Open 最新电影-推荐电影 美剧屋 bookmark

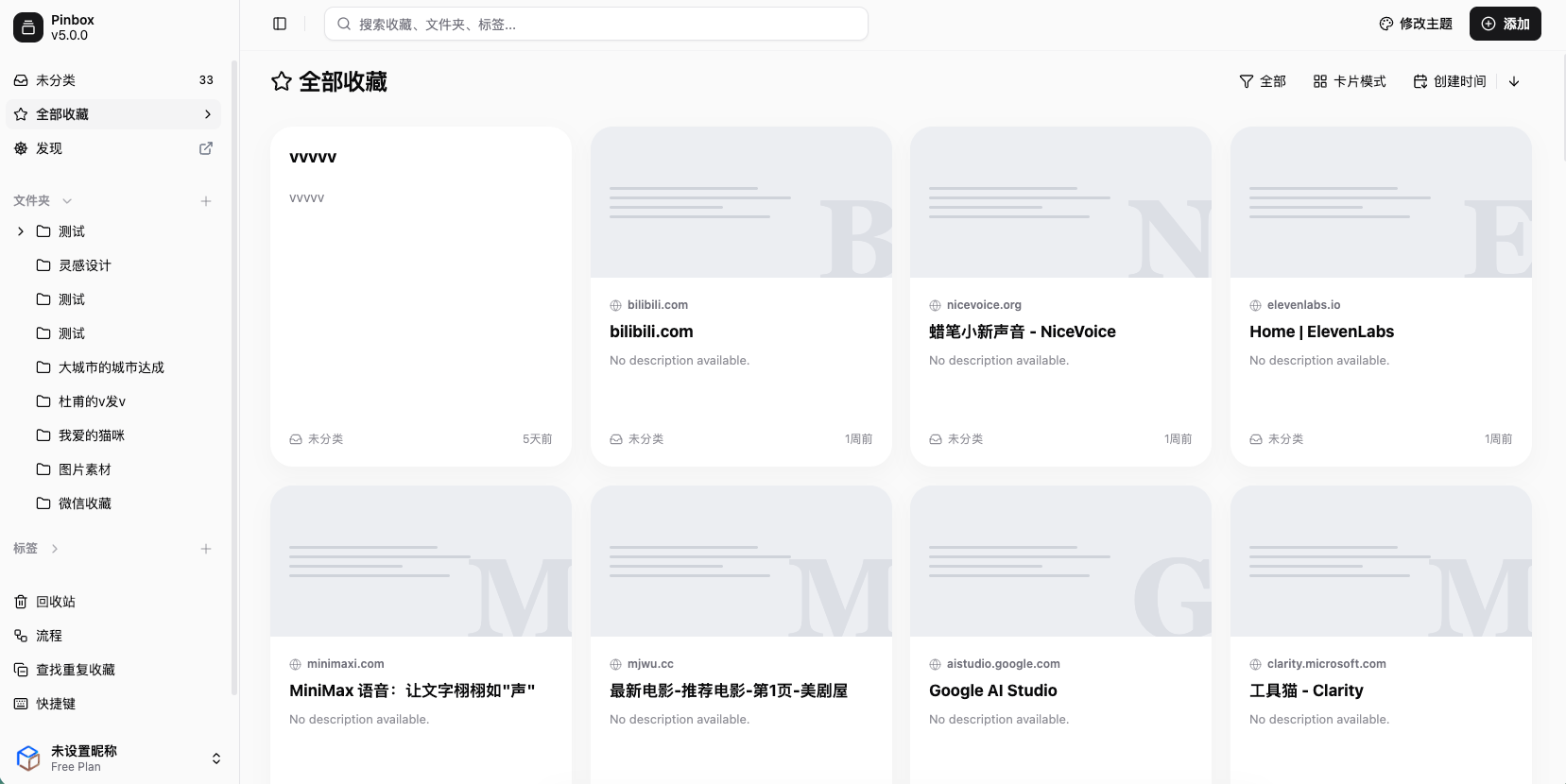coord(729,690)
